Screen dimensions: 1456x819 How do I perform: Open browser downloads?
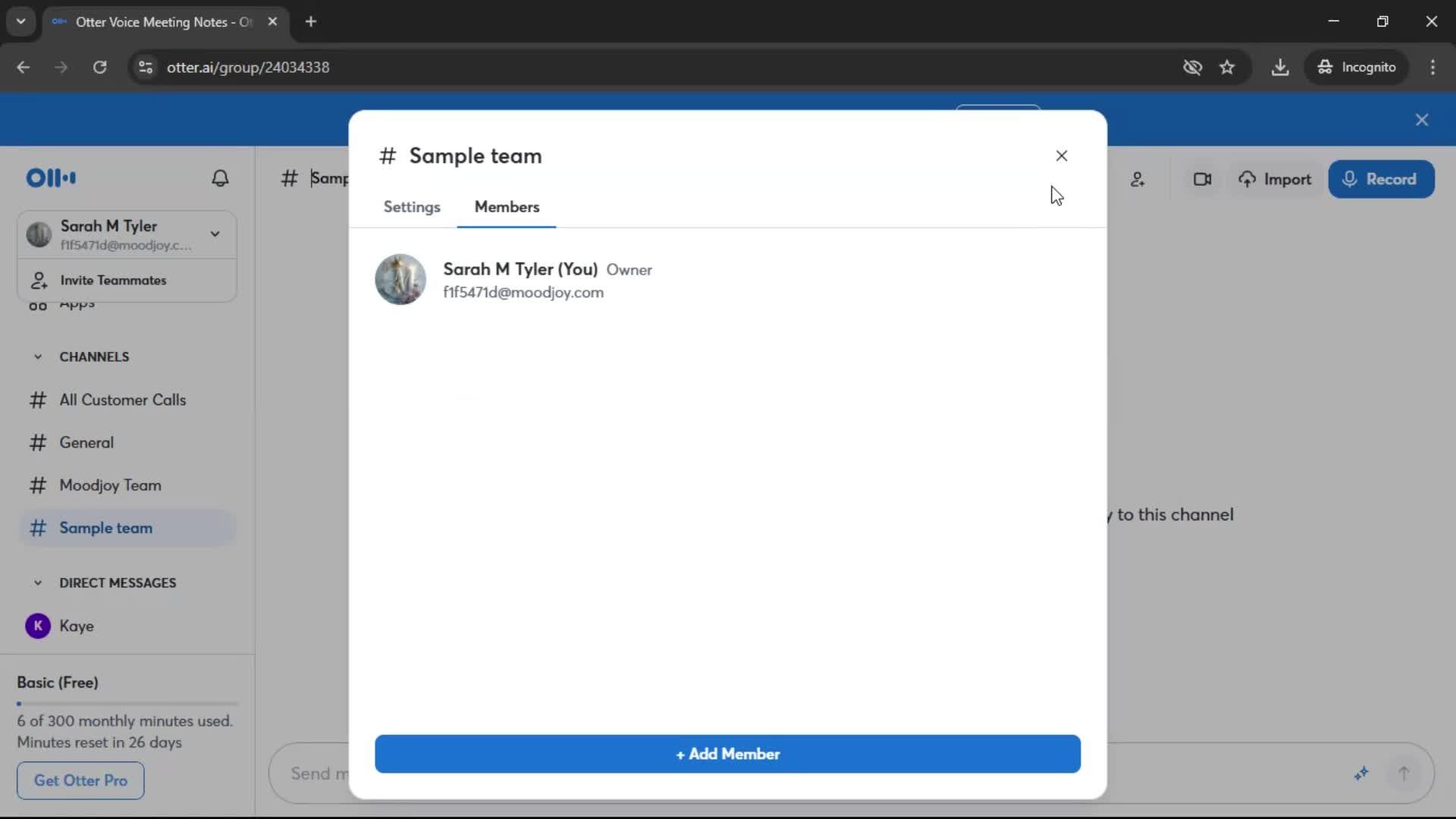[1280, 67]
